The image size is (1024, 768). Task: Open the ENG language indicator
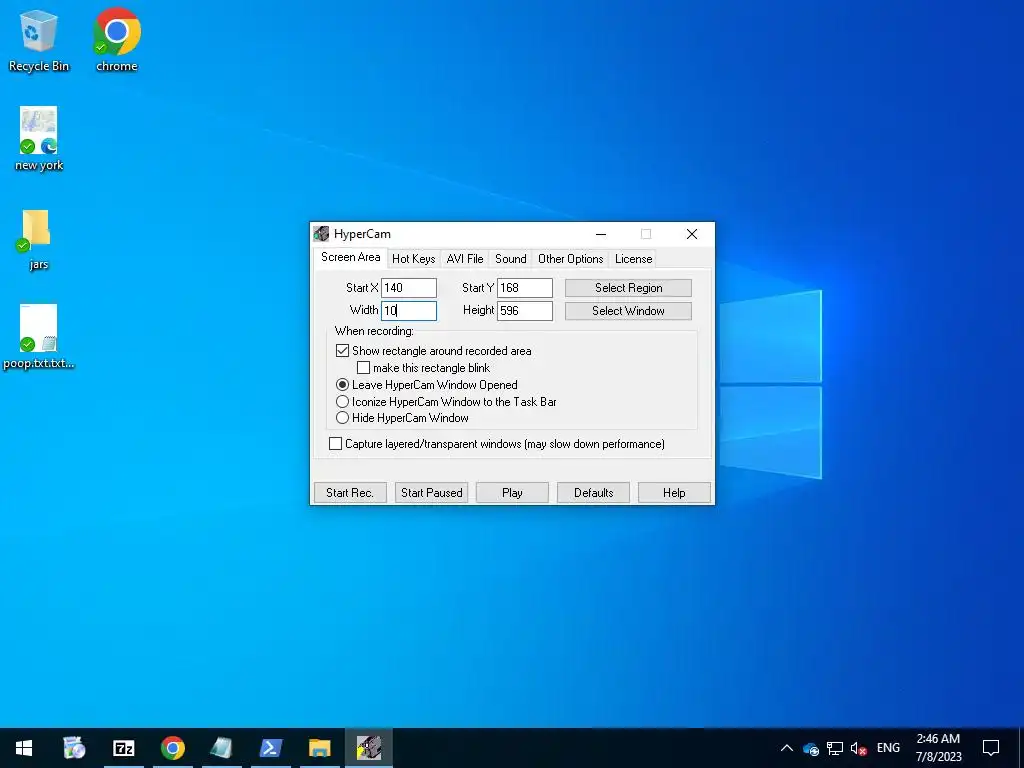(x=888, y=748)
